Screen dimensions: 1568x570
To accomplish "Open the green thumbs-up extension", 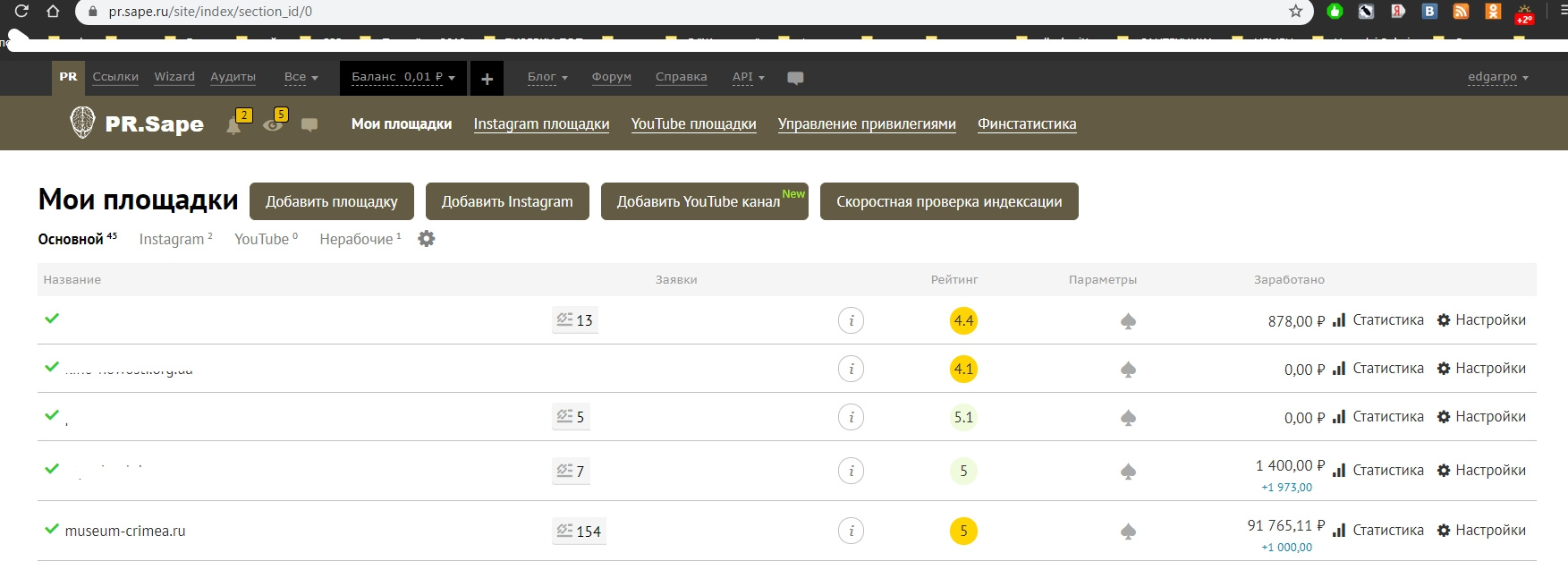I will pyautogui.click(x=1335, y=12).
